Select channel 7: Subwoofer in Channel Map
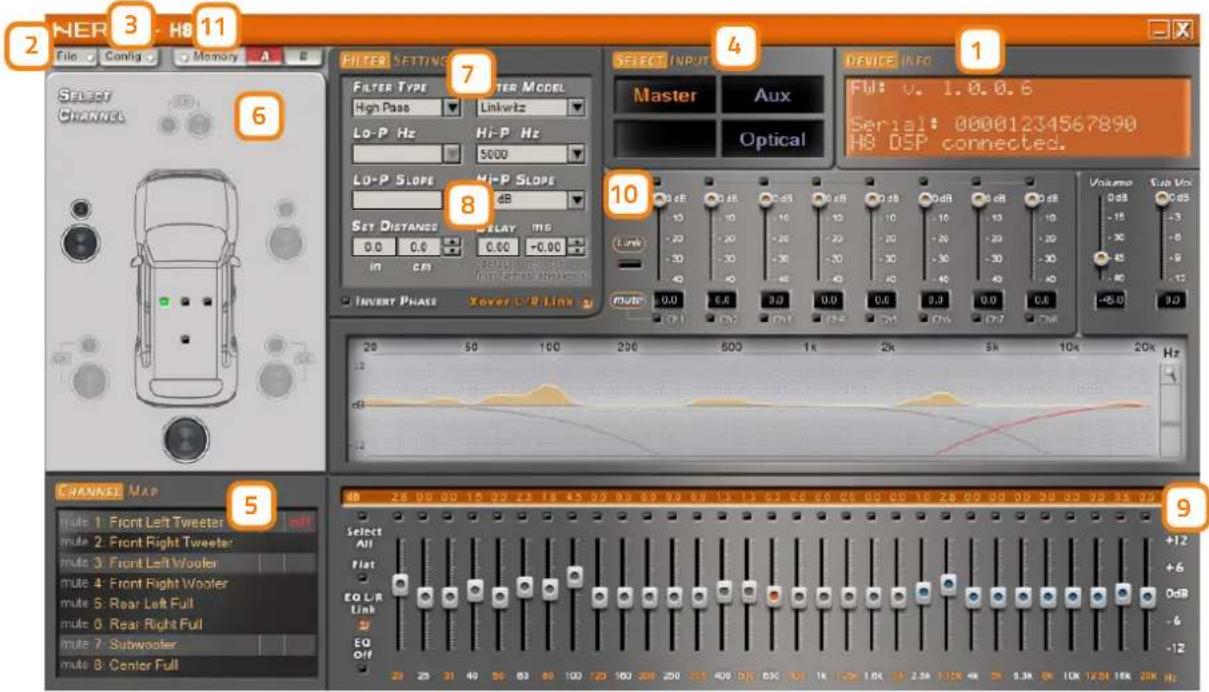This screenshot has height=692, width=1209. click(x=187, y=645)
